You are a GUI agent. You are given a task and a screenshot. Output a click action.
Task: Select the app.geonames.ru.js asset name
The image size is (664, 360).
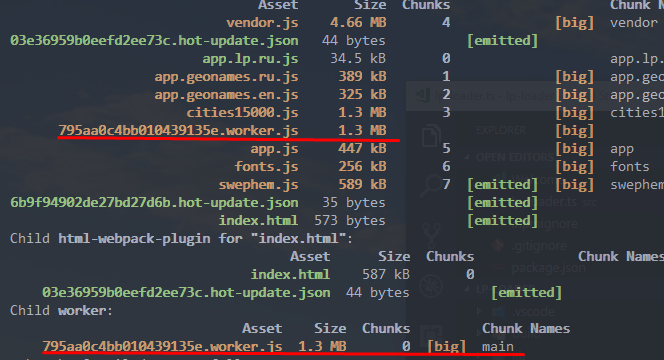(226, 77)
